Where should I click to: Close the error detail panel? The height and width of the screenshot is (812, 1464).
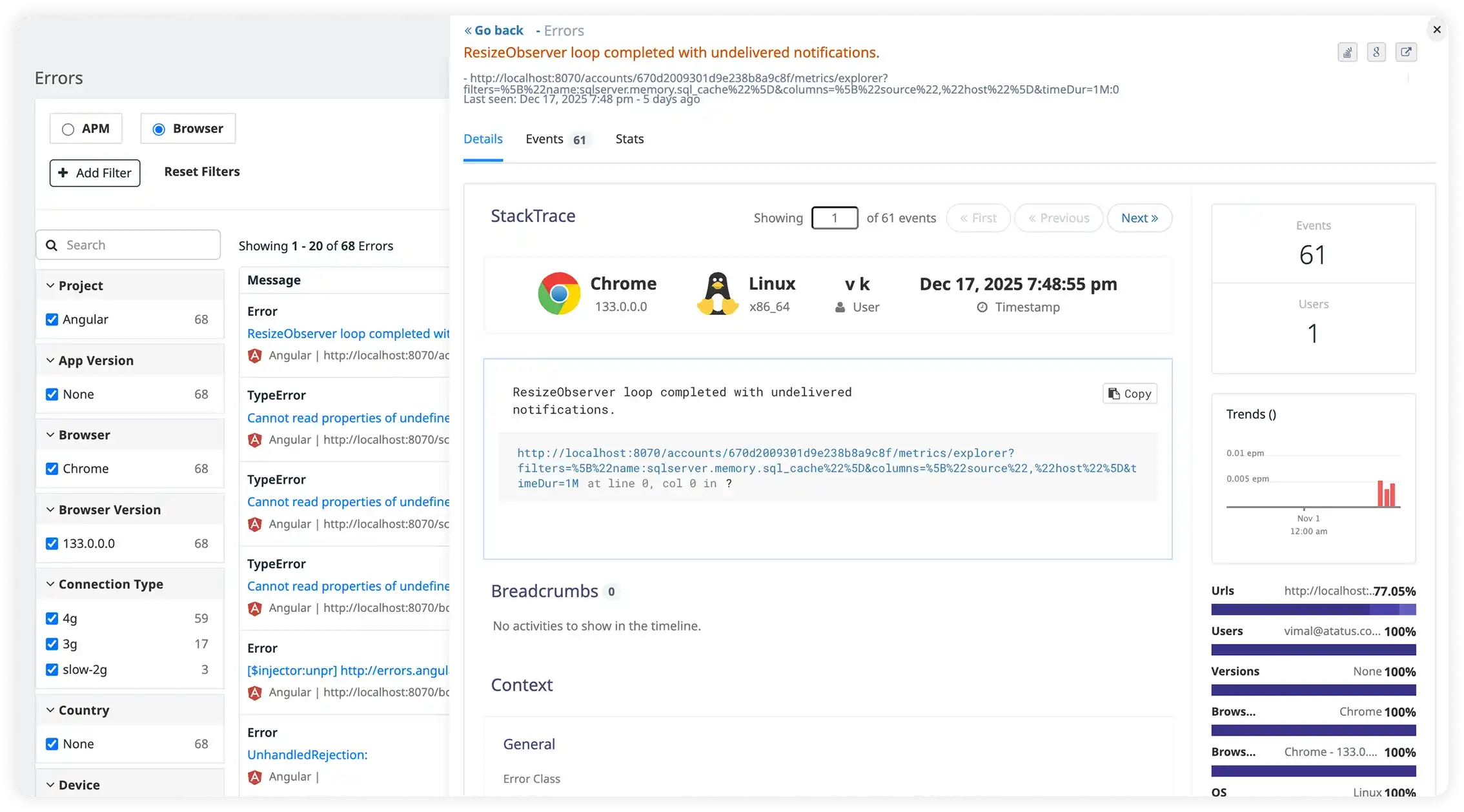1437,30
